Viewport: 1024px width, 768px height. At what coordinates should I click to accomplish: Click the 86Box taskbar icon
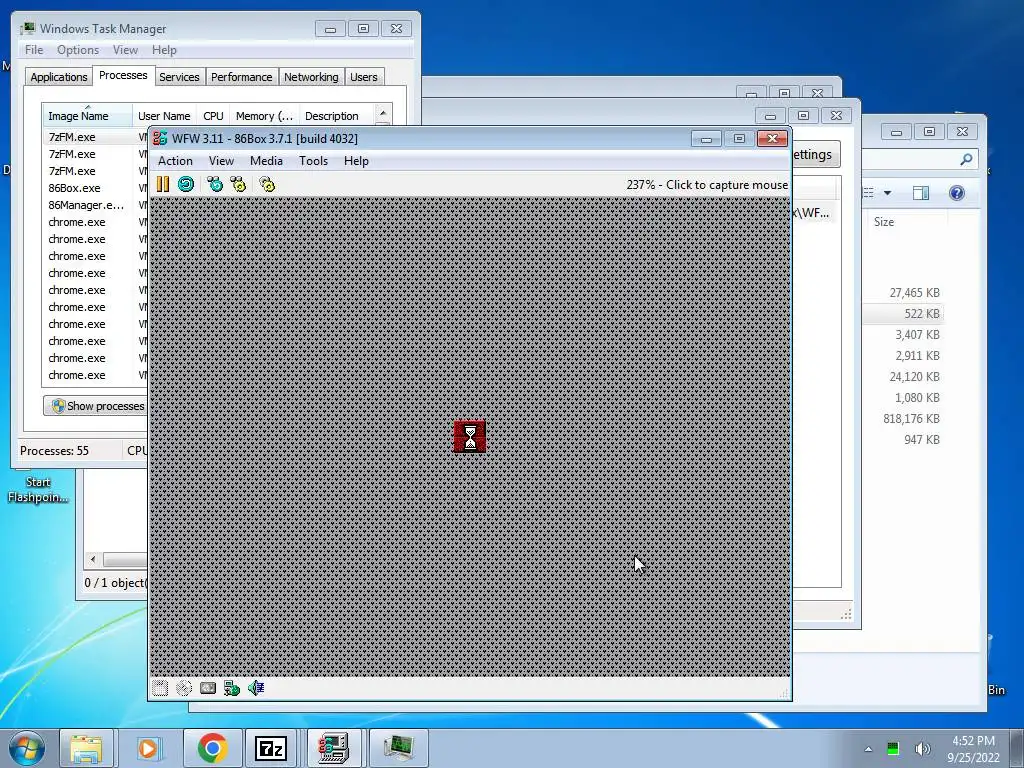point(334,748)
